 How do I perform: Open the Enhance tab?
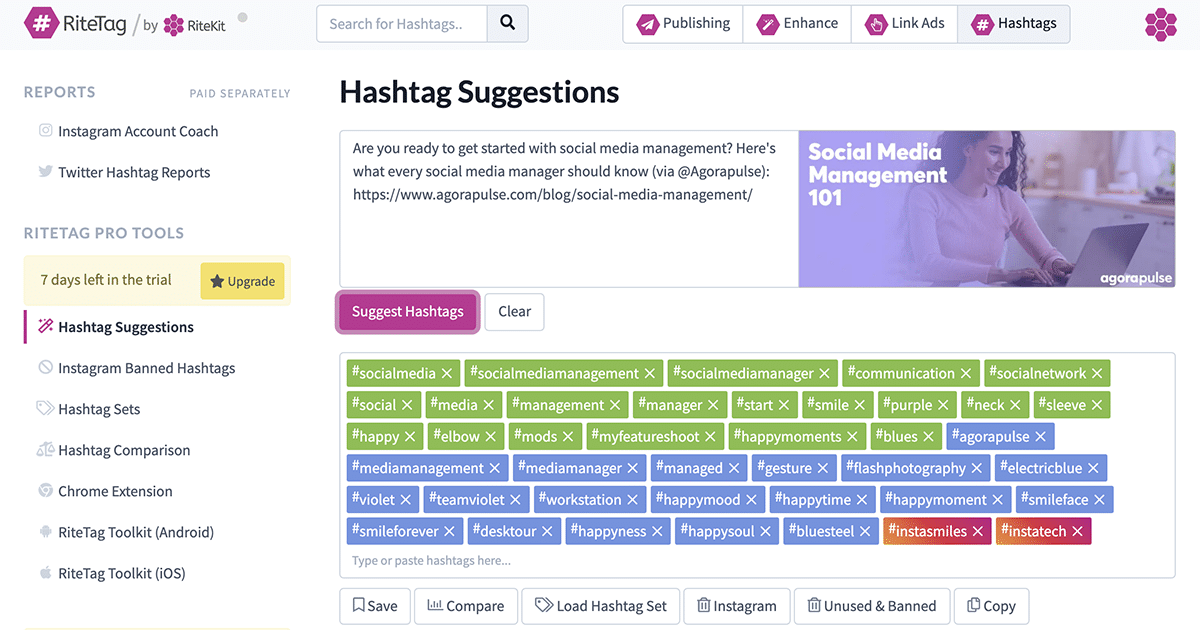click(x=797, y=24)
